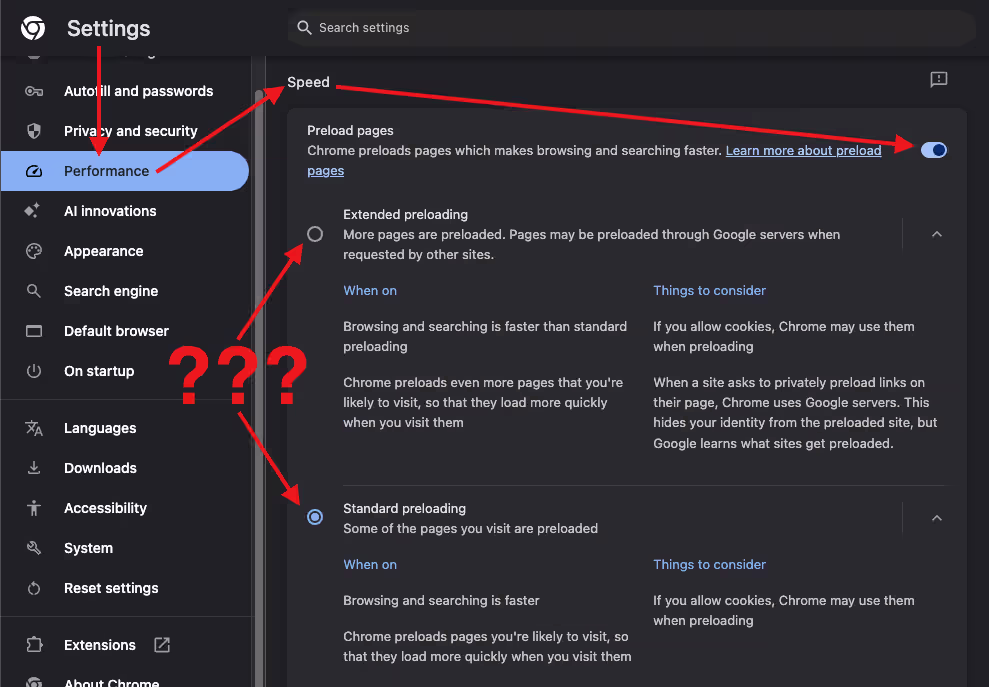Click the AI innovations sparkle icon
This screenshot has width=989, height=687.
[x=34, y=211]
